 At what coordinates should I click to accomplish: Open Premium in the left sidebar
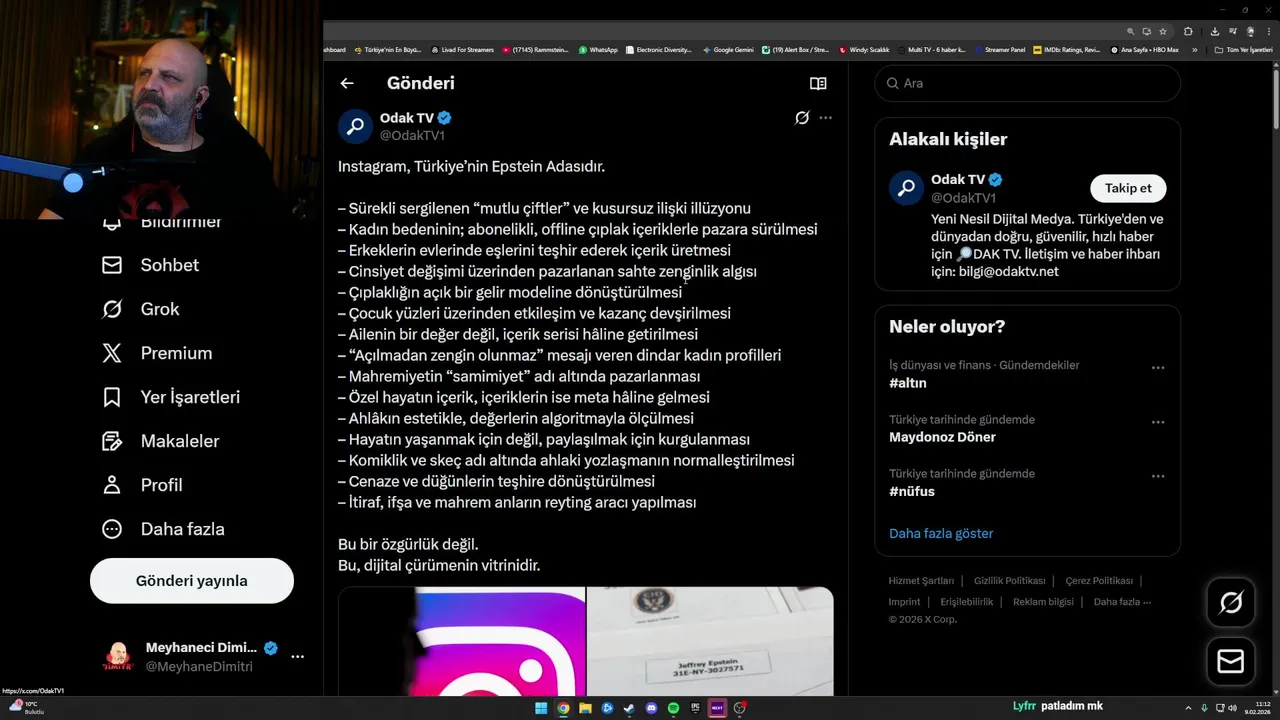[157, 353]
